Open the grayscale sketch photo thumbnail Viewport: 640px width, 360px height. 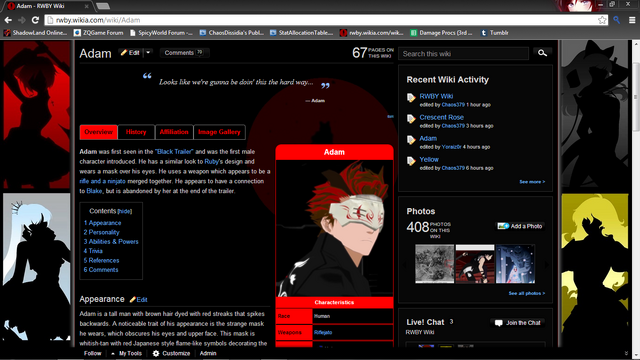tap(434, 264)
